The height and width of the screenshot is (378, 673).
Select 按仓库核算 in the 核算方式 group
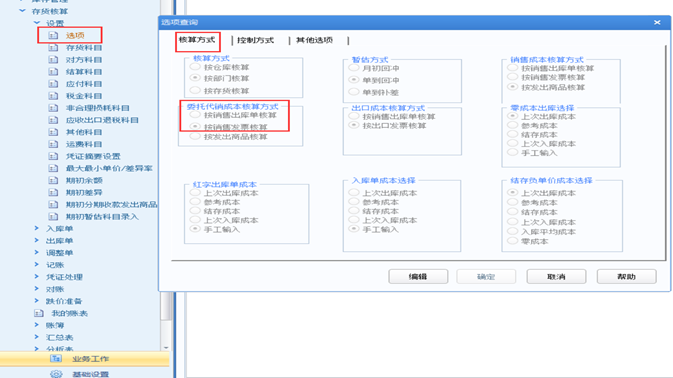click(195, 67)
